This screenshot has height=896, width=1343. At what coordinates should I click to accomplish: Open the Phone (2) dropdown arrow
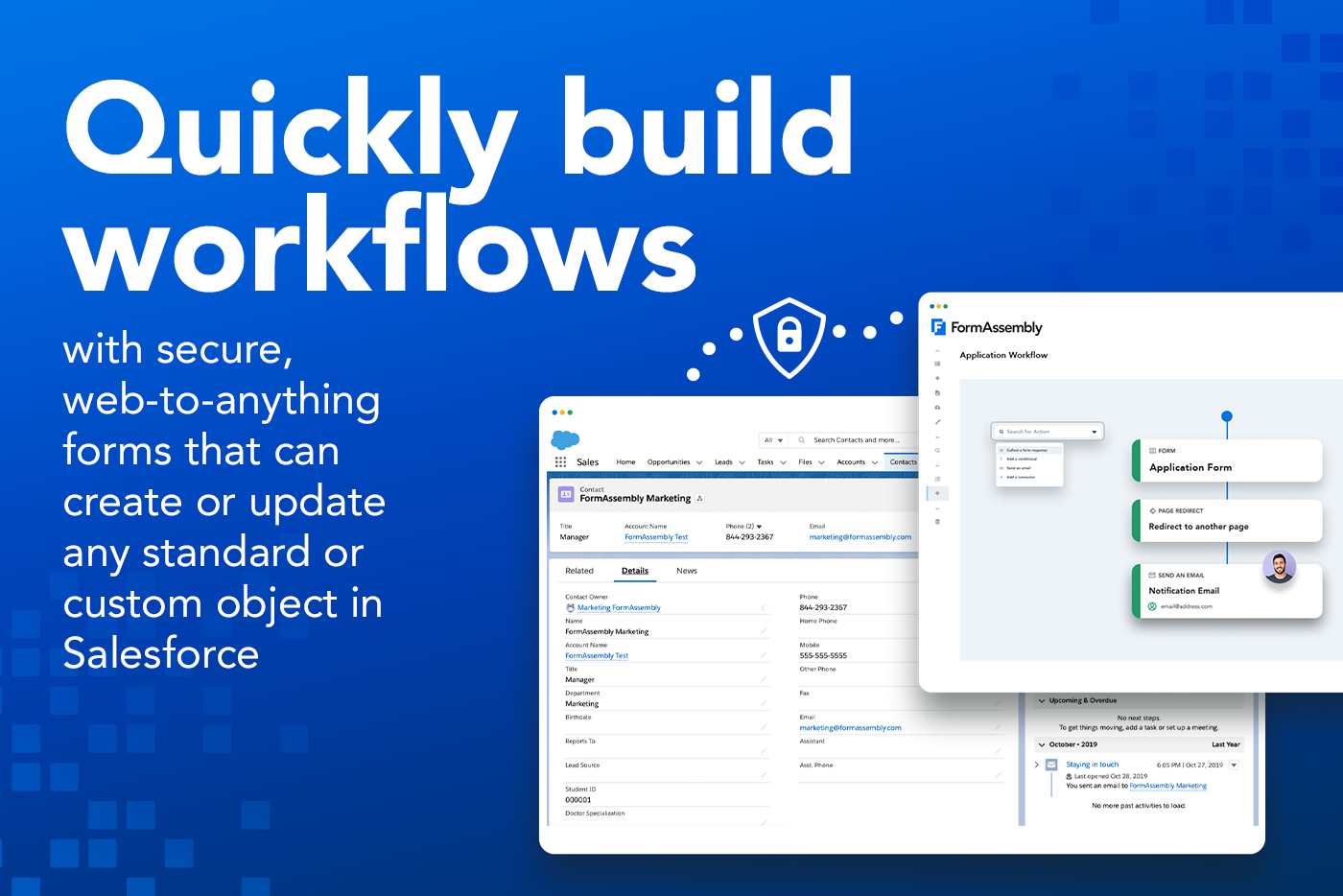click(759, 527)
